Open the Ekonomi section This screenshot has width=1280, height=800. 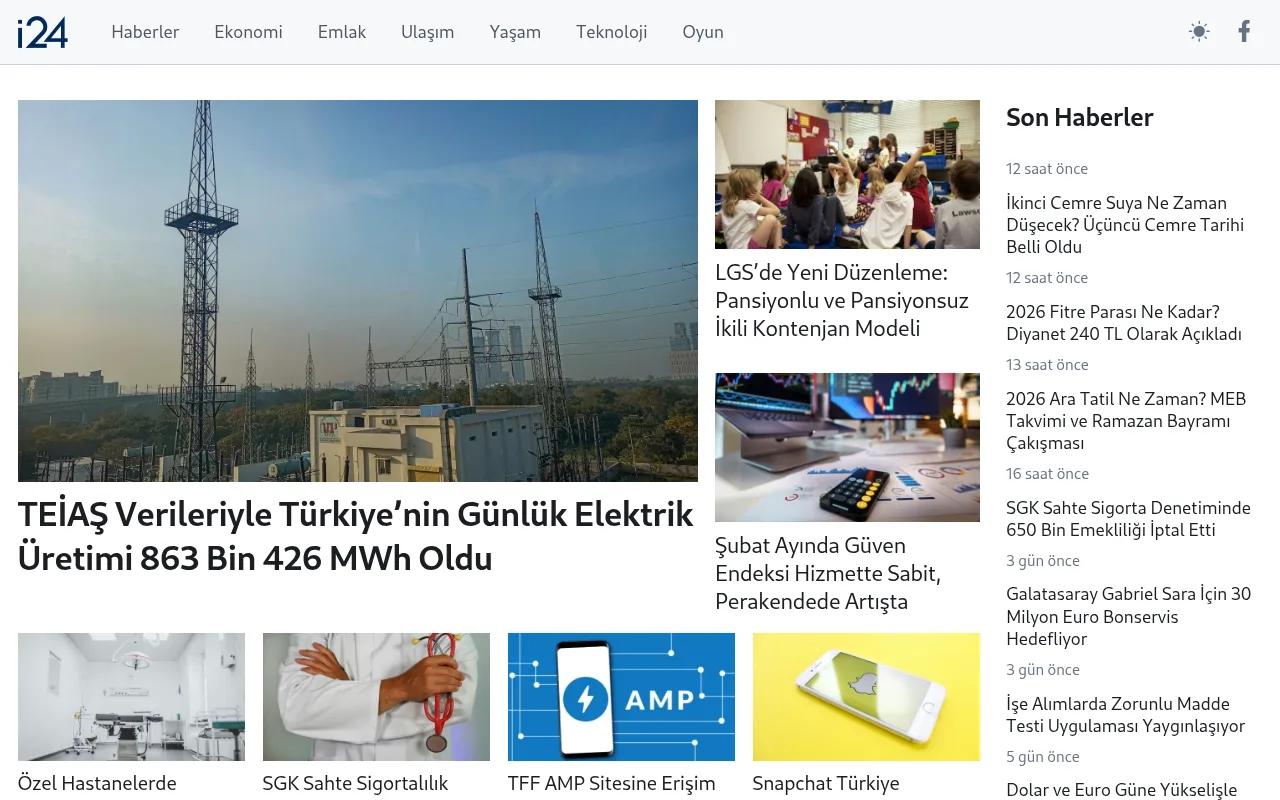(x=248, y=32)
